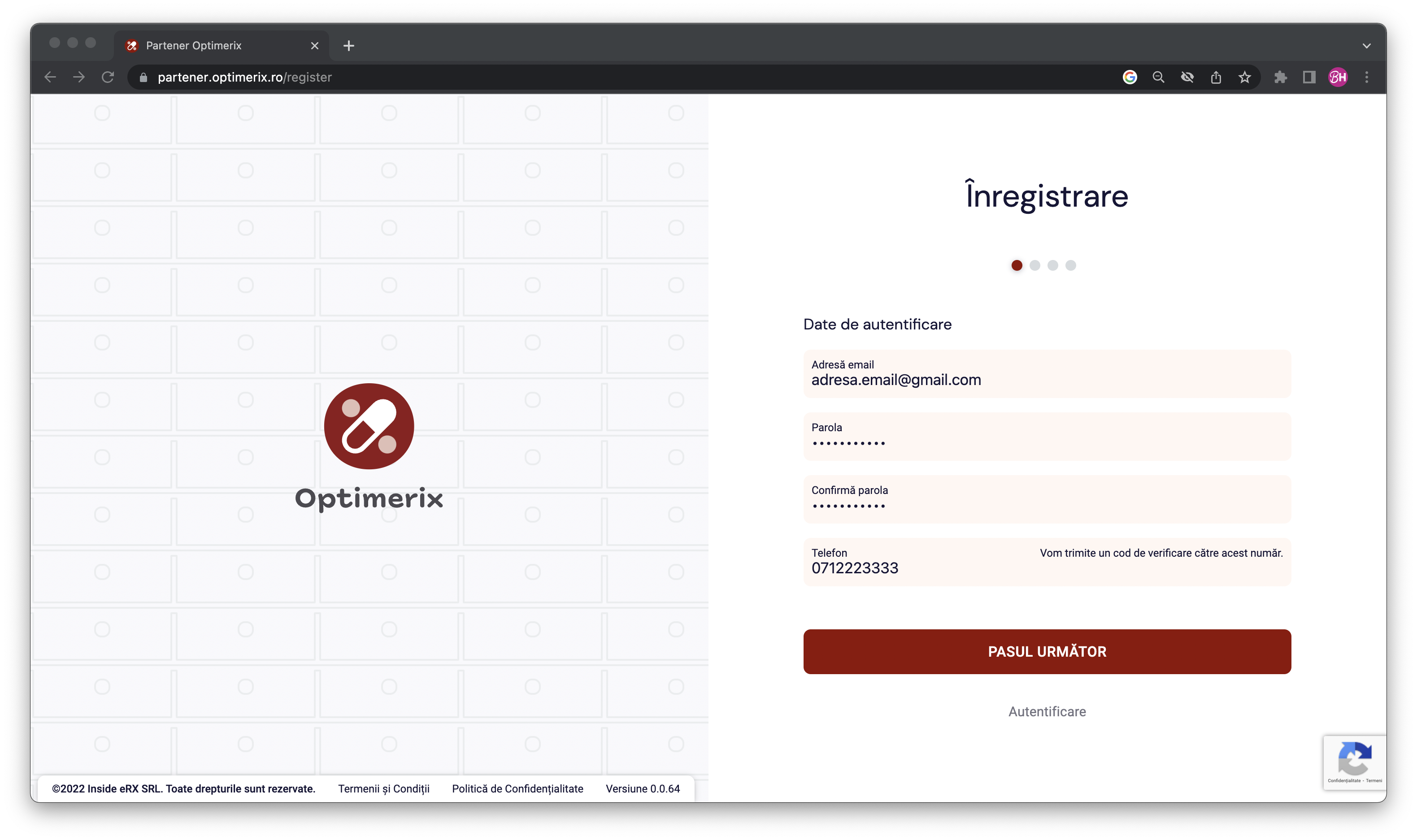Click the address bar URL

[x=244, y=78]
